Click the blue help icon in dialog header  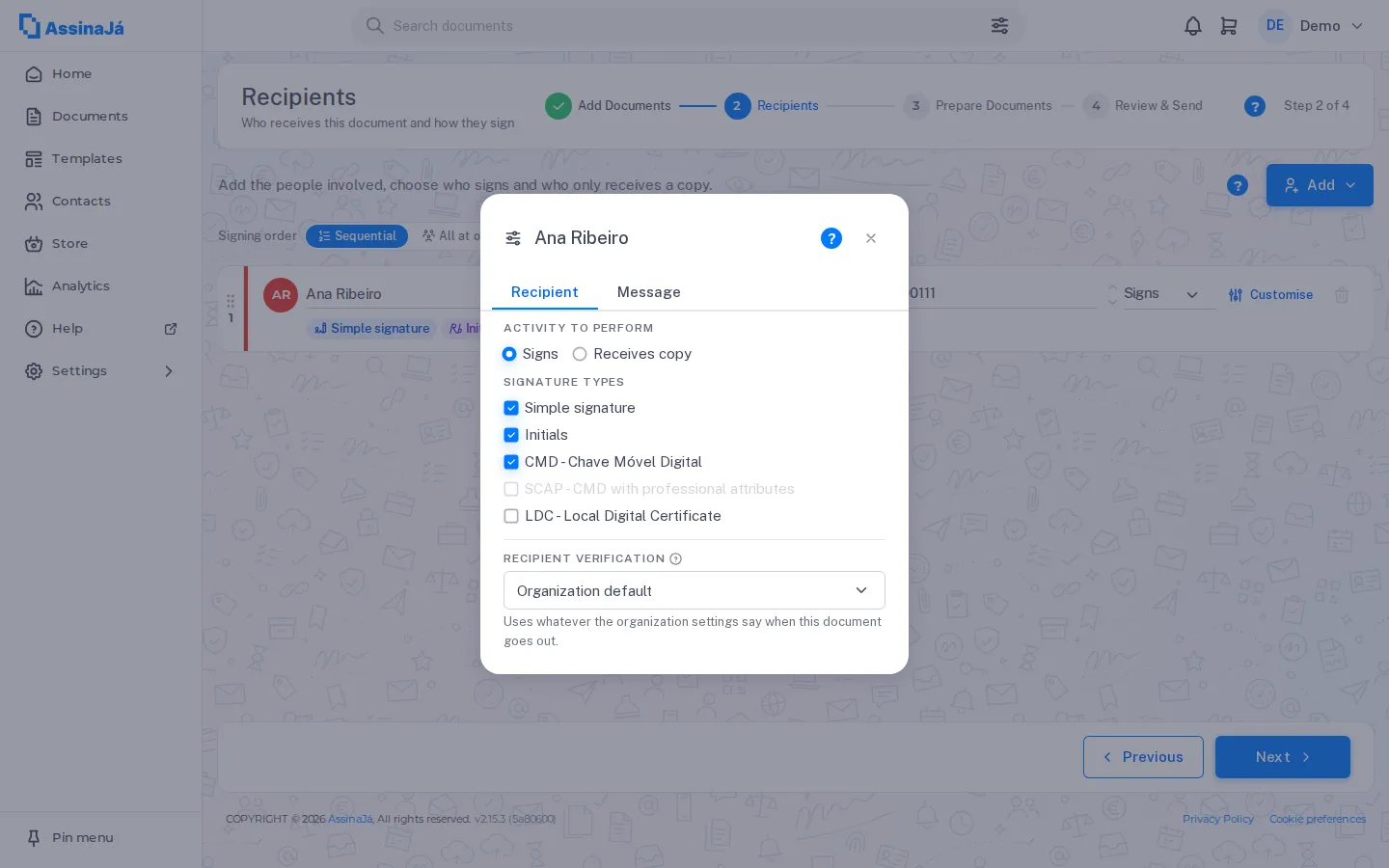(831, 238)
